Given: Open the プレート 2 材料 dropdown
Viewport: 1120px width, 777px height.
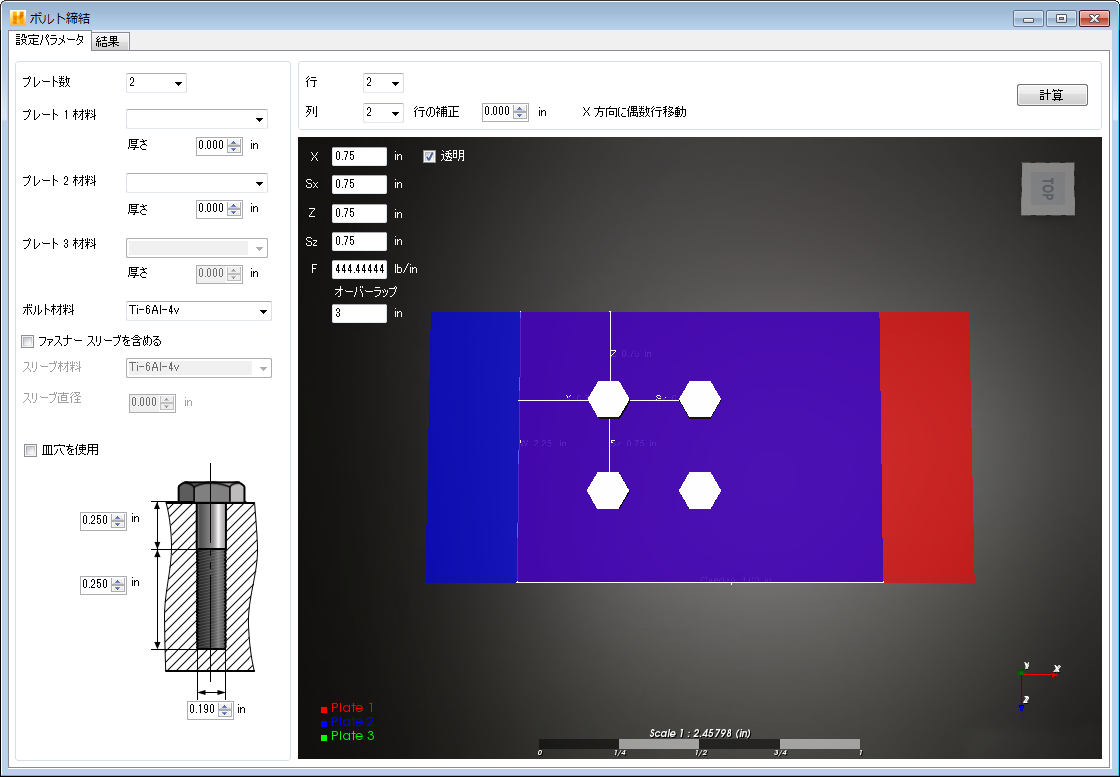Looking at the screenshot, I should [196, 183].
